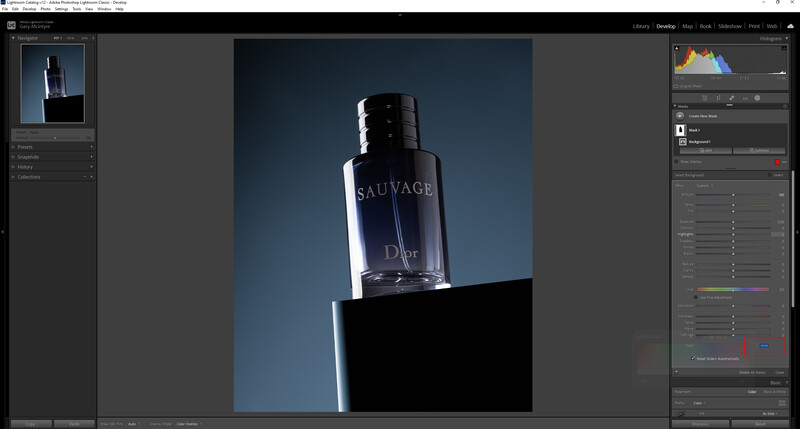Open the red overlay color swatch
This screenshot has width=800, height=429.
pos(777,162)
